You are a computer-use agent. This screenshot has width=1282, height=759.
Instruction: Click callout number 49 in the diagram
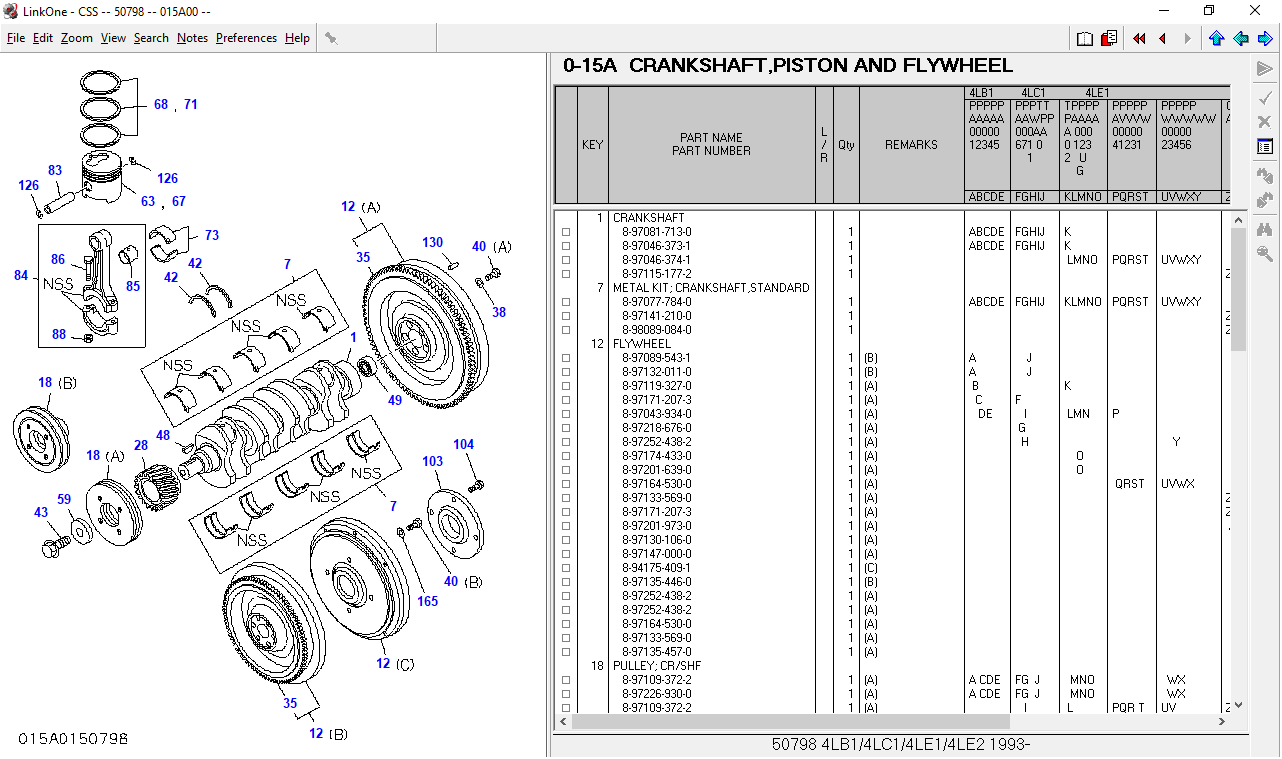tap(395, 400)
